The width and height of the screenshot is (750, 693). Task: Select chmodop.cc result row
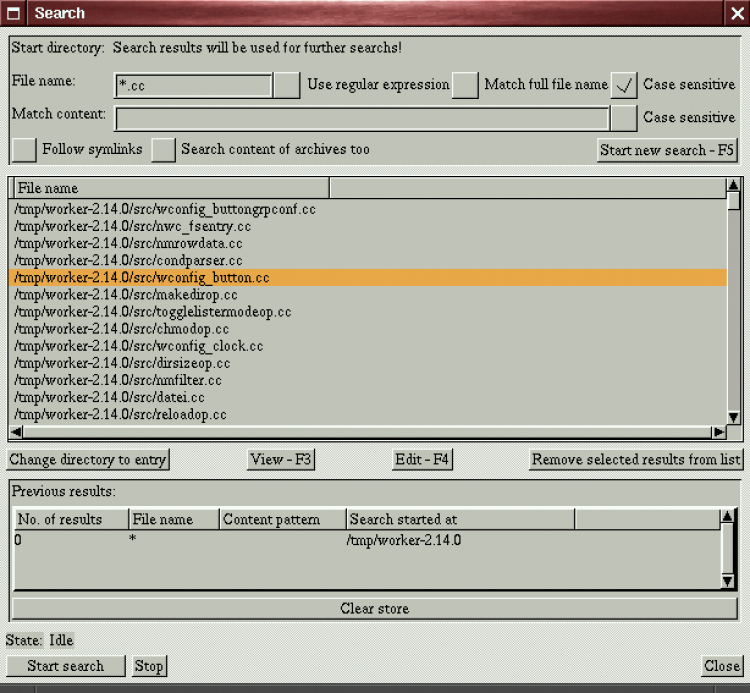(367, 330)
